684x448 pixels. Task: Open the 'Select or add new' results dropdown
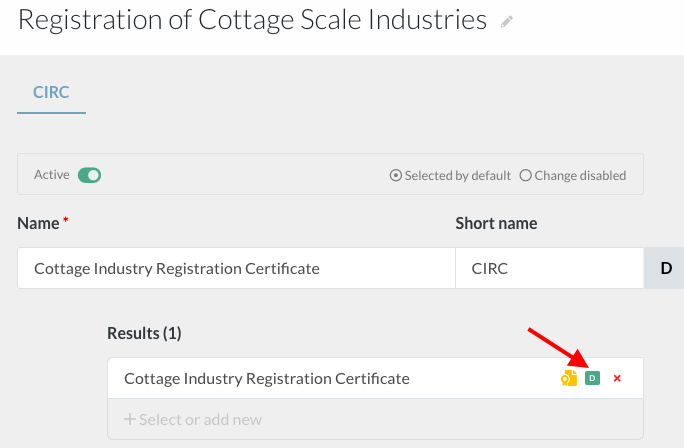click(375, 419)
